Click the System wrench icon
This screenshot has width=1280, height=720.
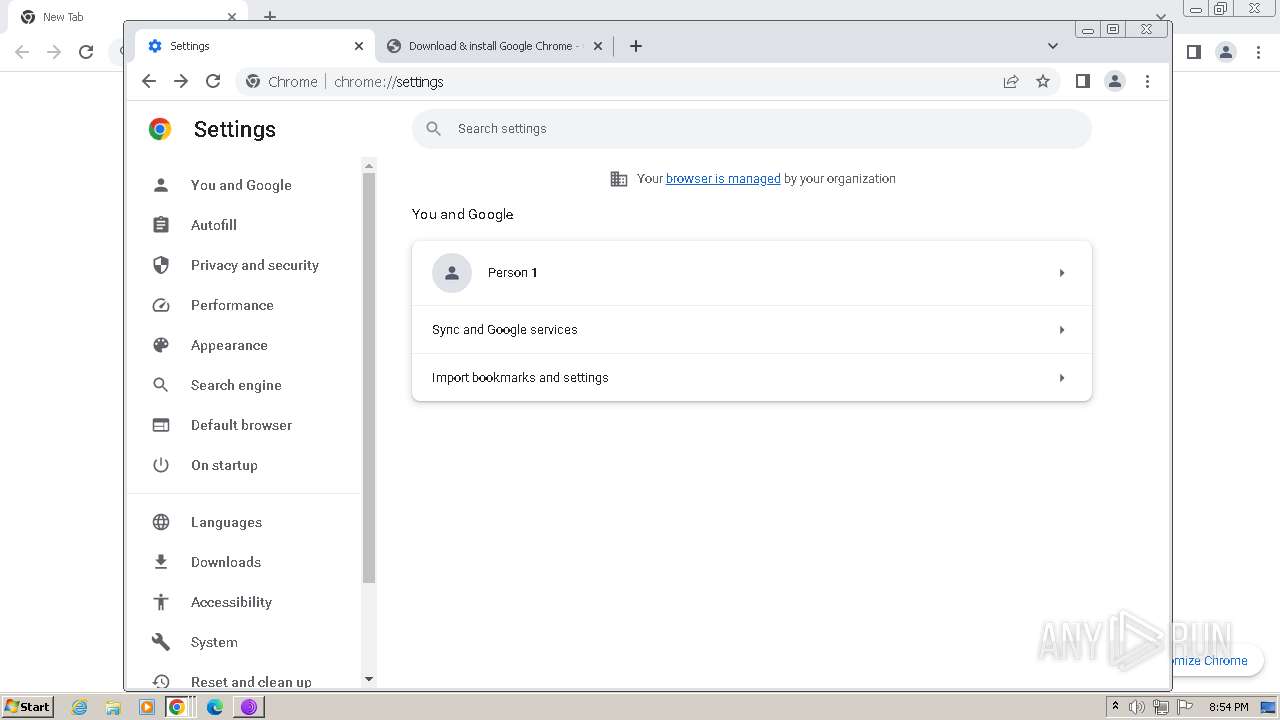tap(160, 642)
